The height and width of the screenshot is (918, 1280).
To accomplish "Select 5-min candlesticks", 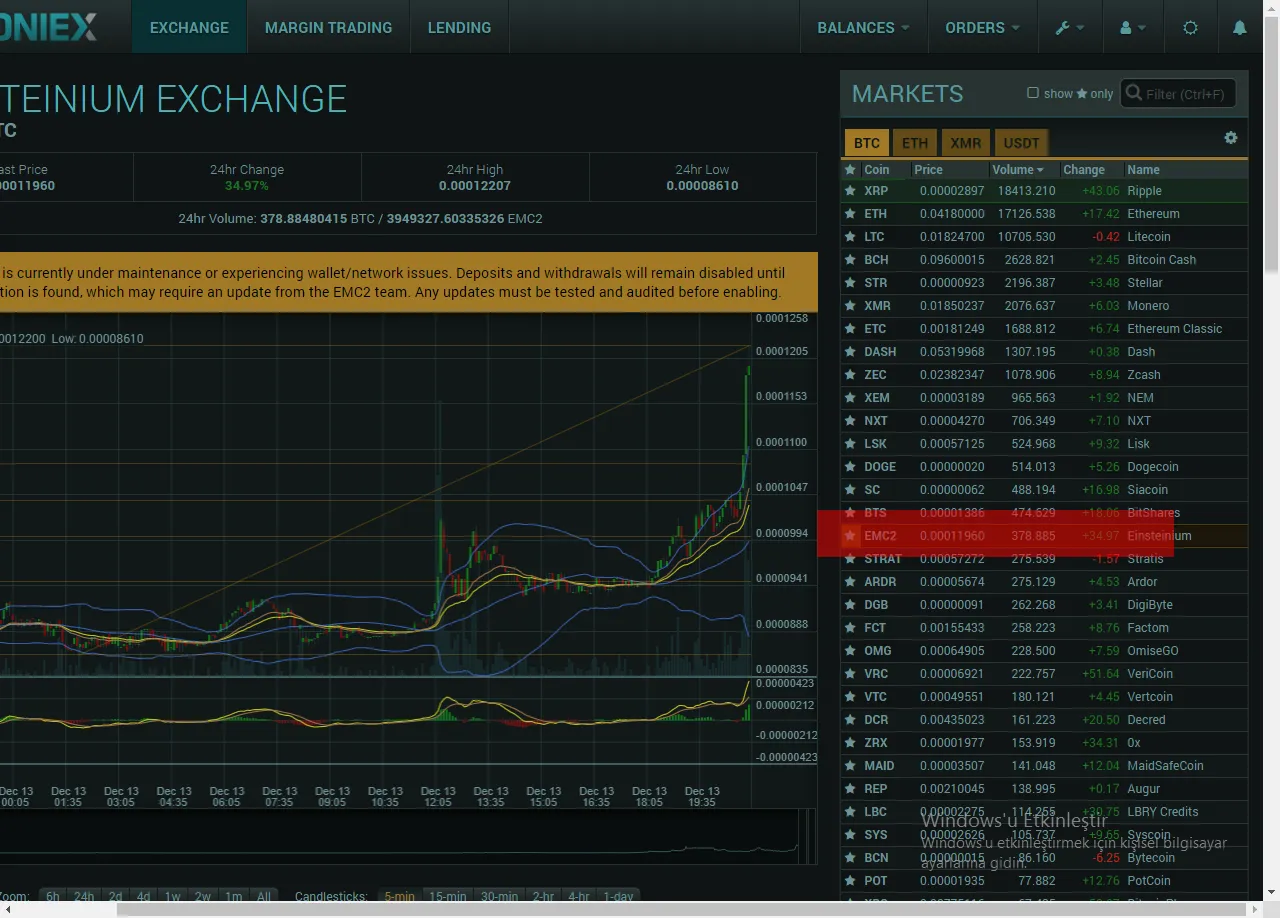I will pyautogui.click(x=400, y=897).
